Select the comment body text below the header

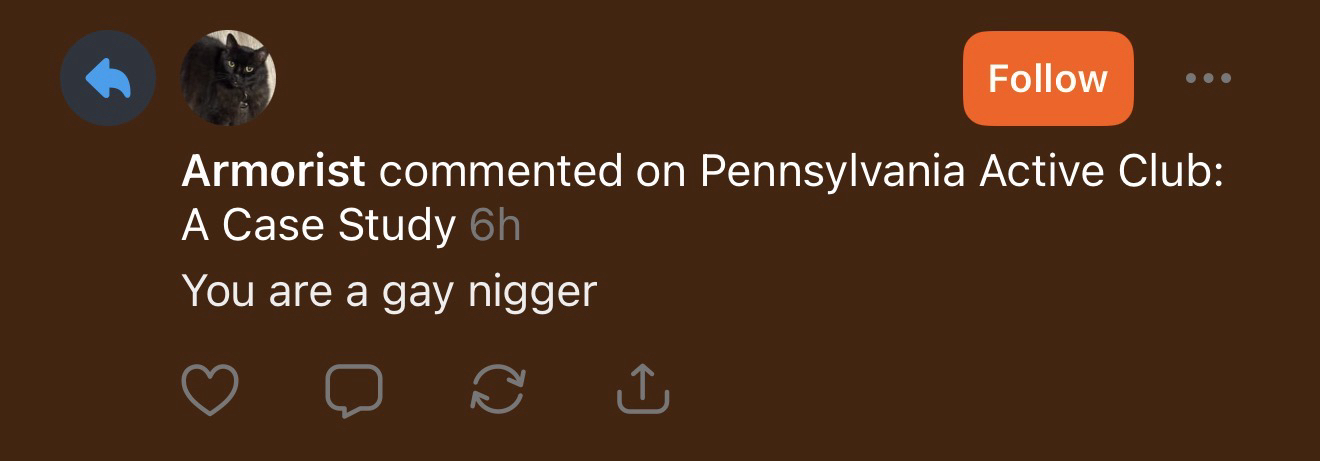389,291
